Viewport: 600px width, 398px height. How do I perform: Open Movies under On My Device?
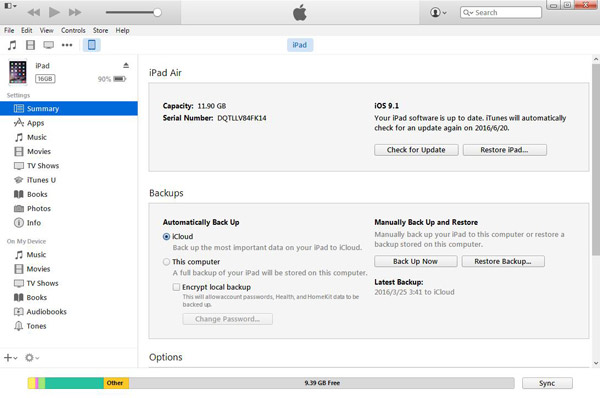click(69, 269)
